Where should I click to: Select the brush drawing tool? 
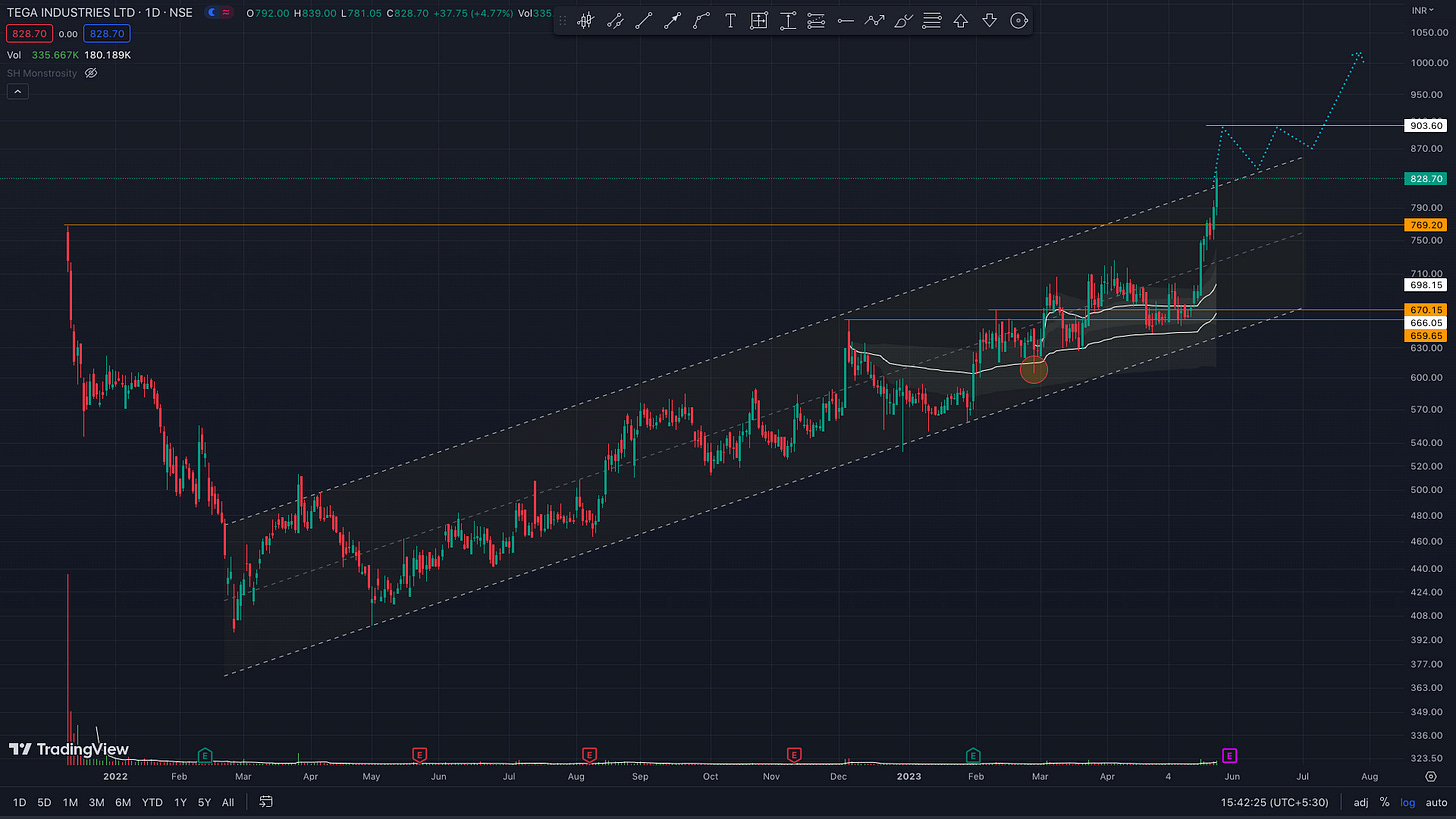(903, 20)
